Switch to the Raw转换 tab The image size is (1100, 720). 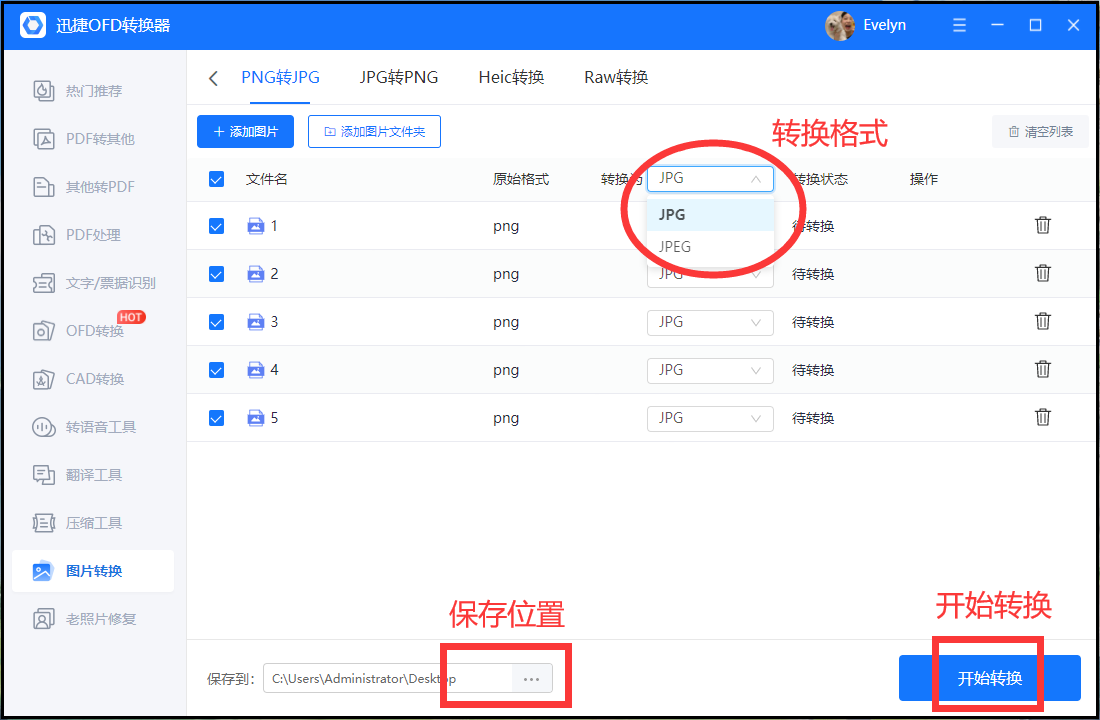click(x=616, y=77)
